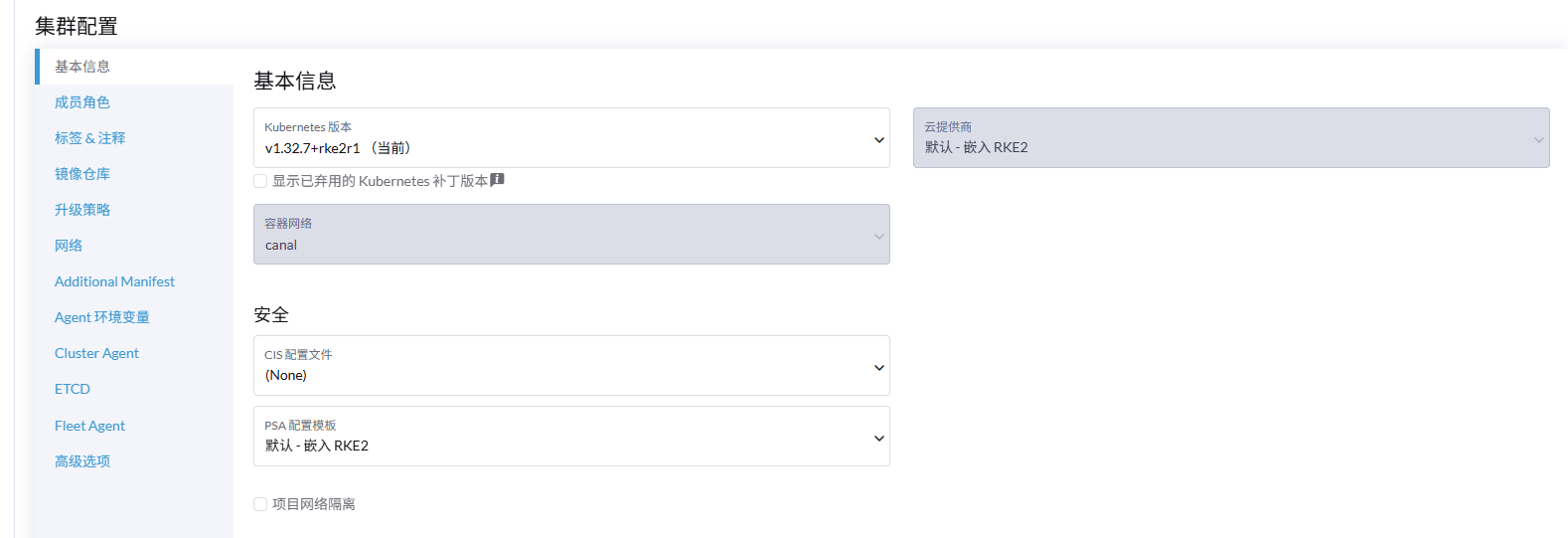Image resolution: width=1568 pixels, height=538 pixels.
Task: Go to the 升级策略 tab
Action: pos(82,210)
